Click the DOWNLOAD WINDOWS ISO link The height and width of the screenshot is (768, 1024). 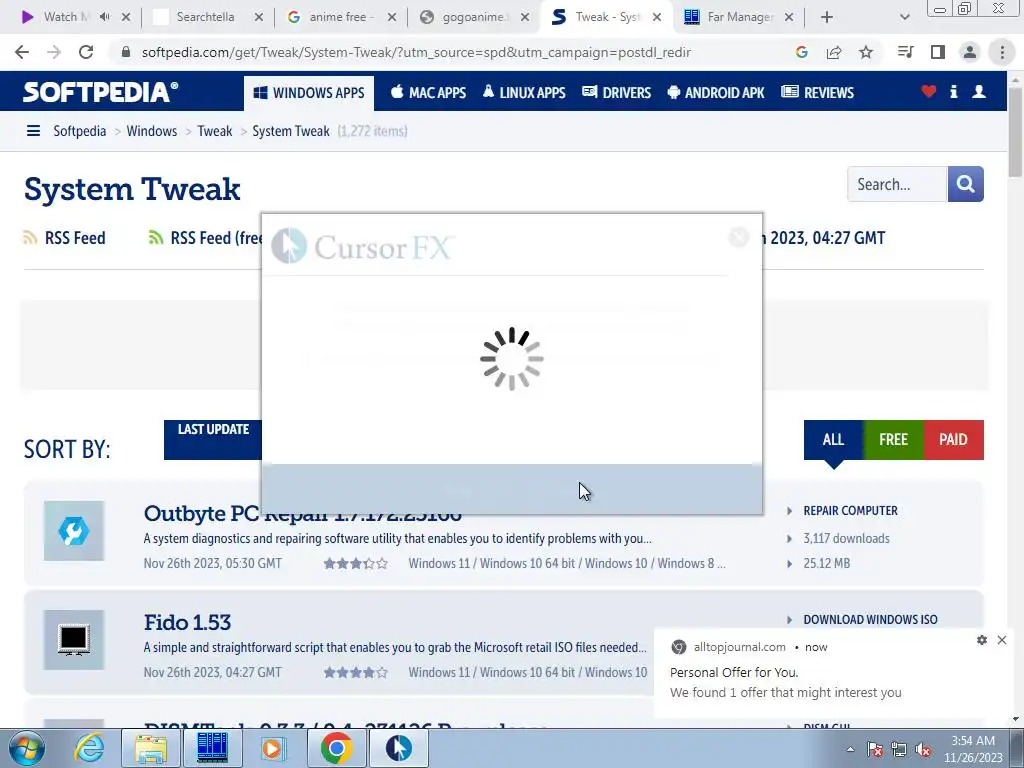tap(870, 620)
